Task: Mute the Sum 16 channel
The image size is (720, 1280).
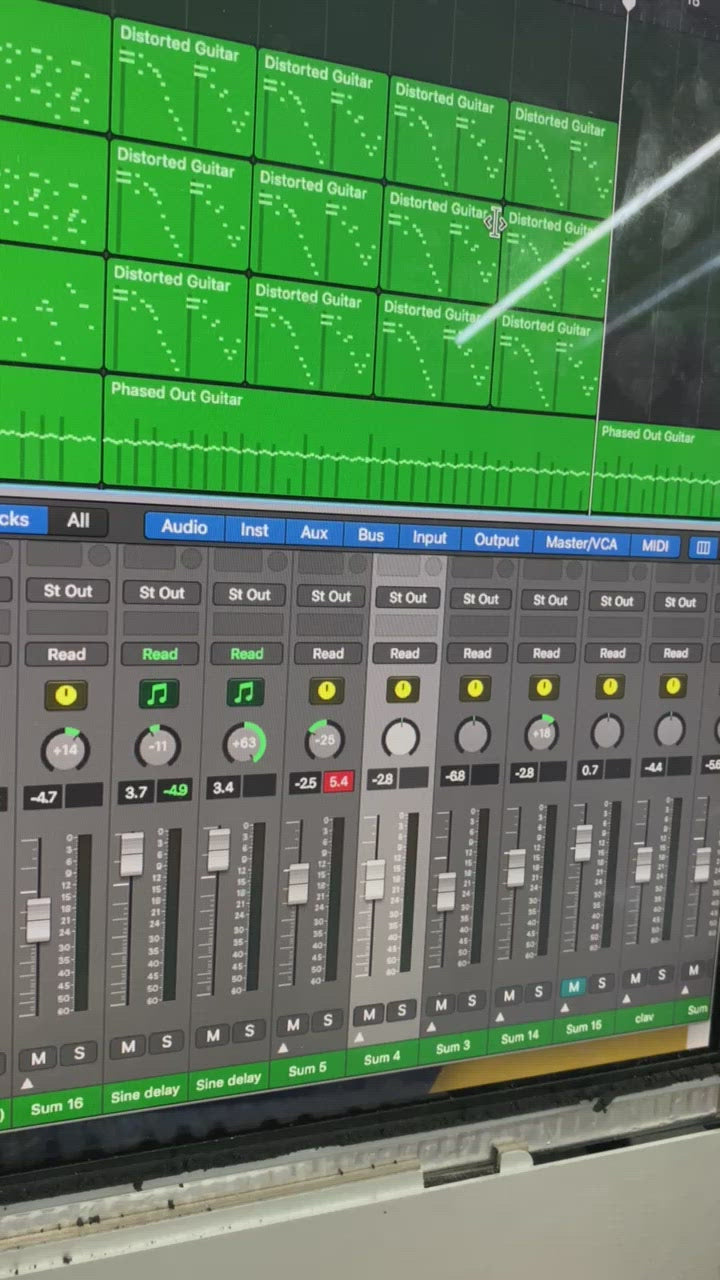Action: point(38,1057)
